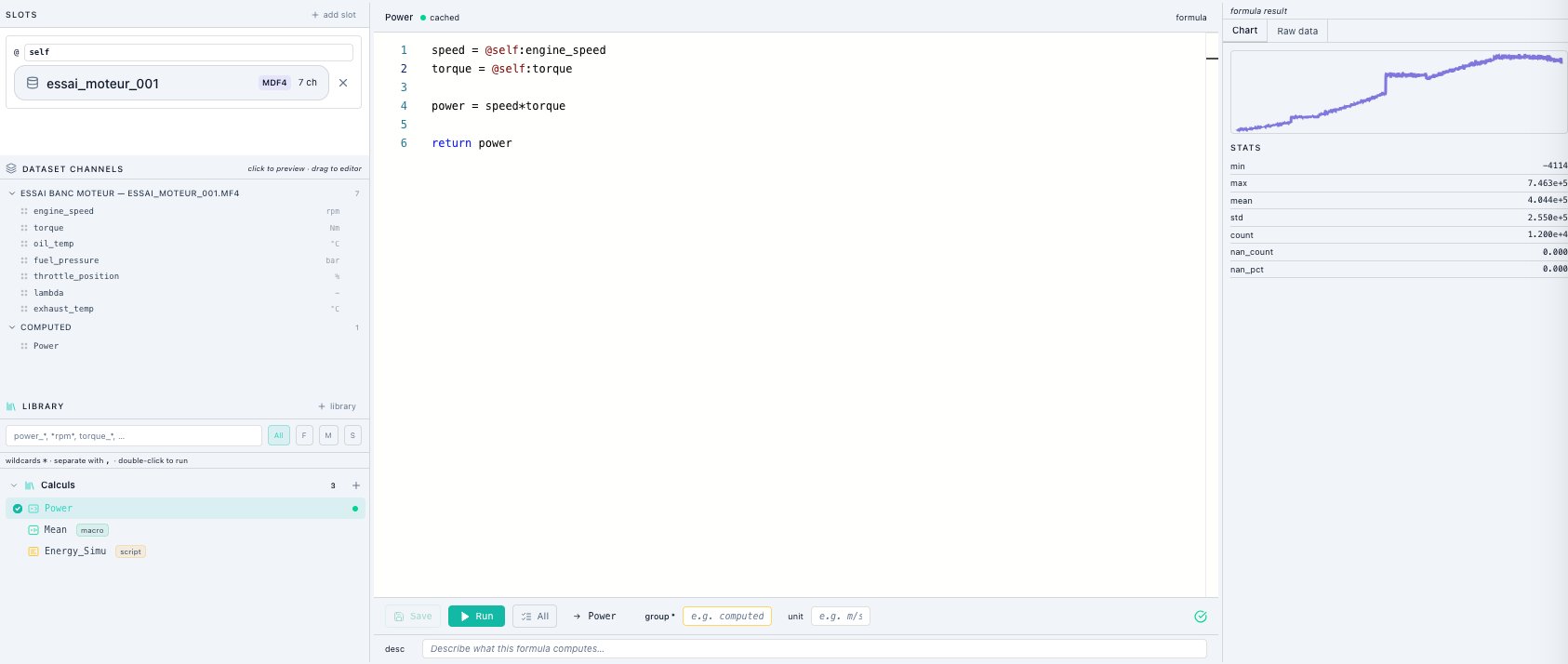The height and width of the screenshot is (664, 1568).
Task: Click the self slot name field
Action: point(189,52)
